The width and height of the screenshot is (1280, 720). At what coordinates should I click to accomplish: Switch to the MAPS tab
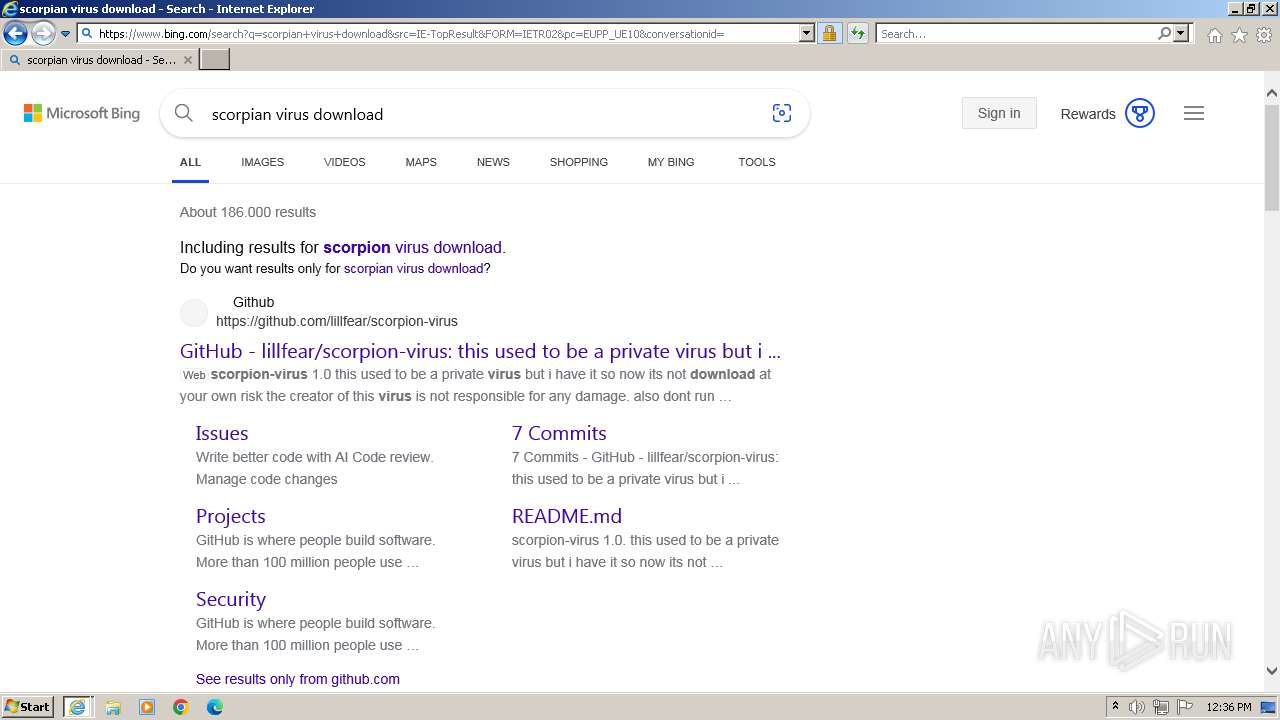421,162
